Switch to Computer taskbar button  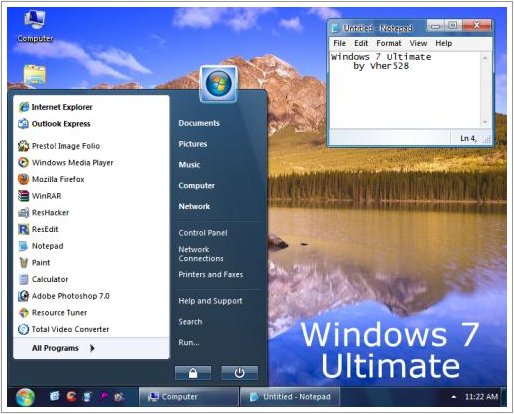(x=189, y=397)
